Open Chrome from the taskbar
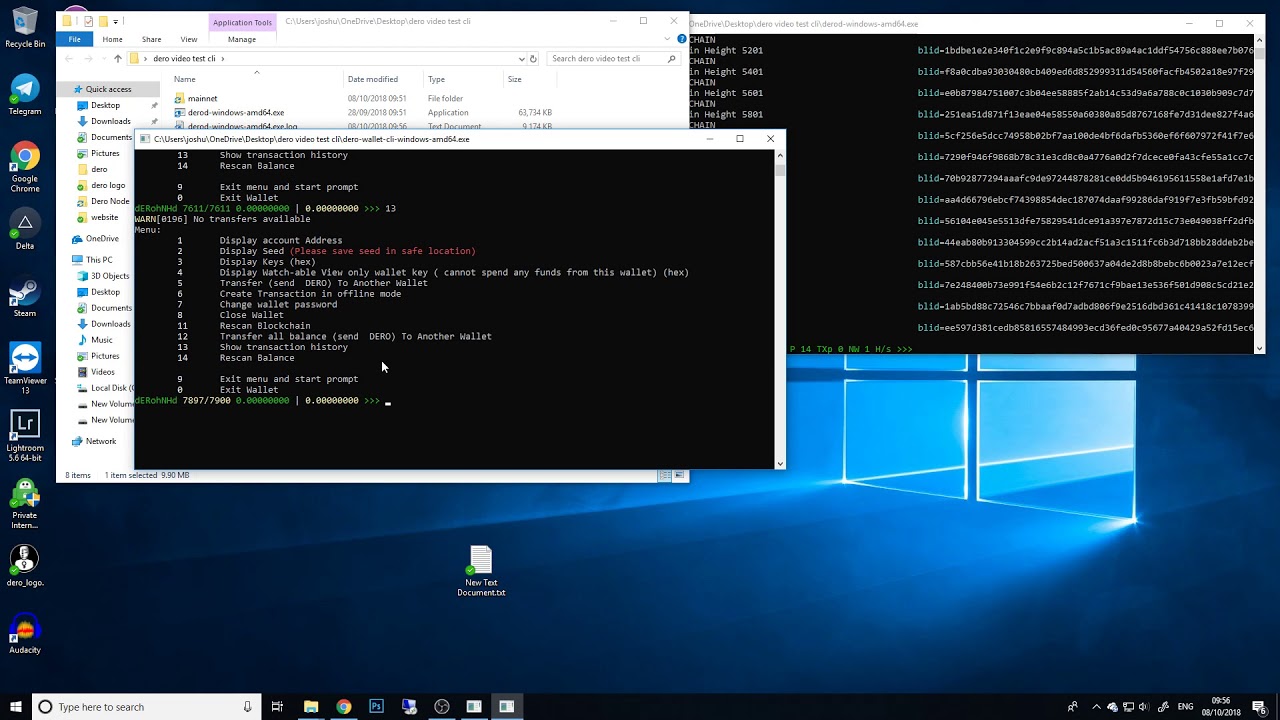This screenshot has height=720, width=1280. pyautogui.click(x=344, y=707)
